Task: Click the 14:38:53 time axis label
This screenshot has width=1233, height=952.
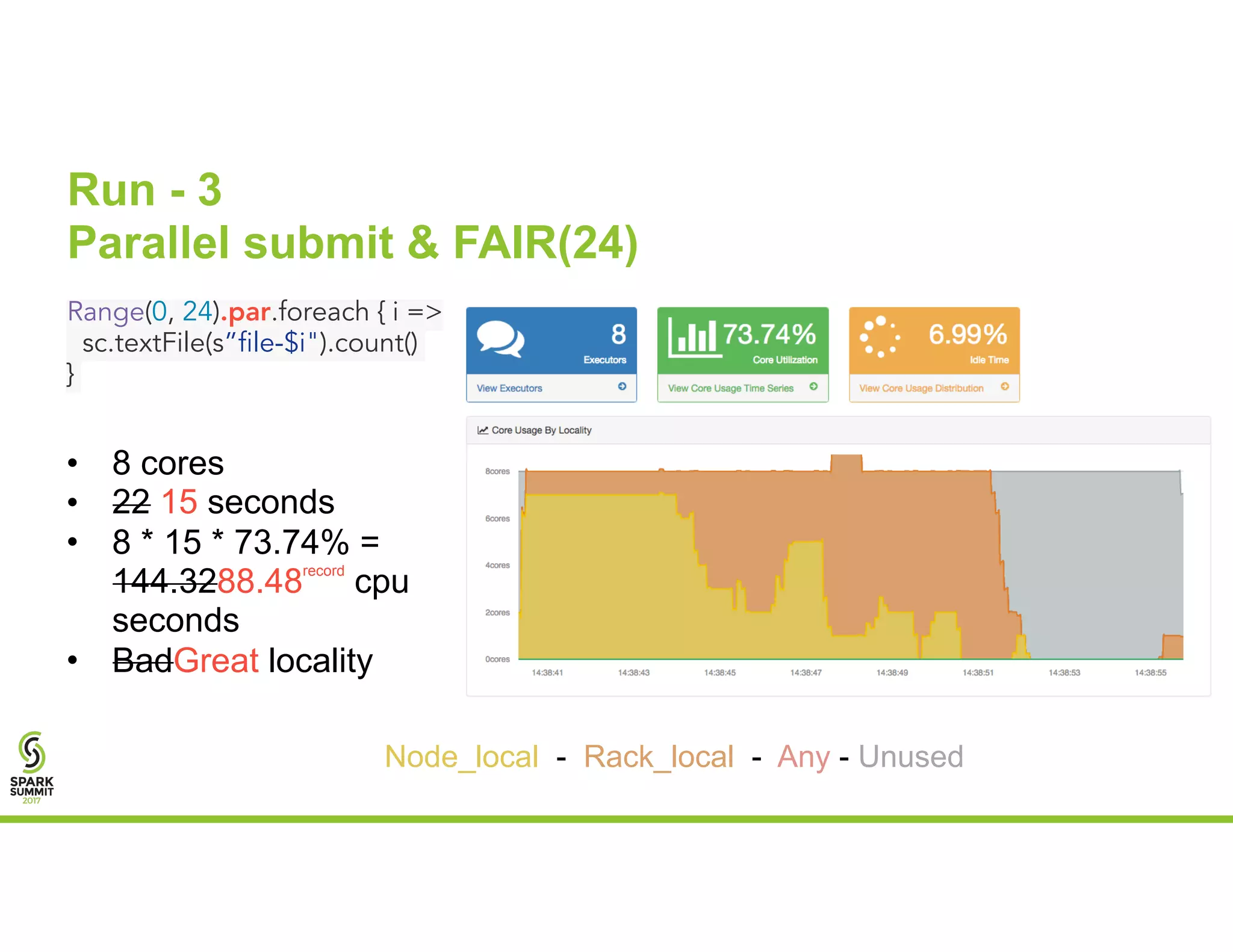Action: click(x=1064, y=673)
